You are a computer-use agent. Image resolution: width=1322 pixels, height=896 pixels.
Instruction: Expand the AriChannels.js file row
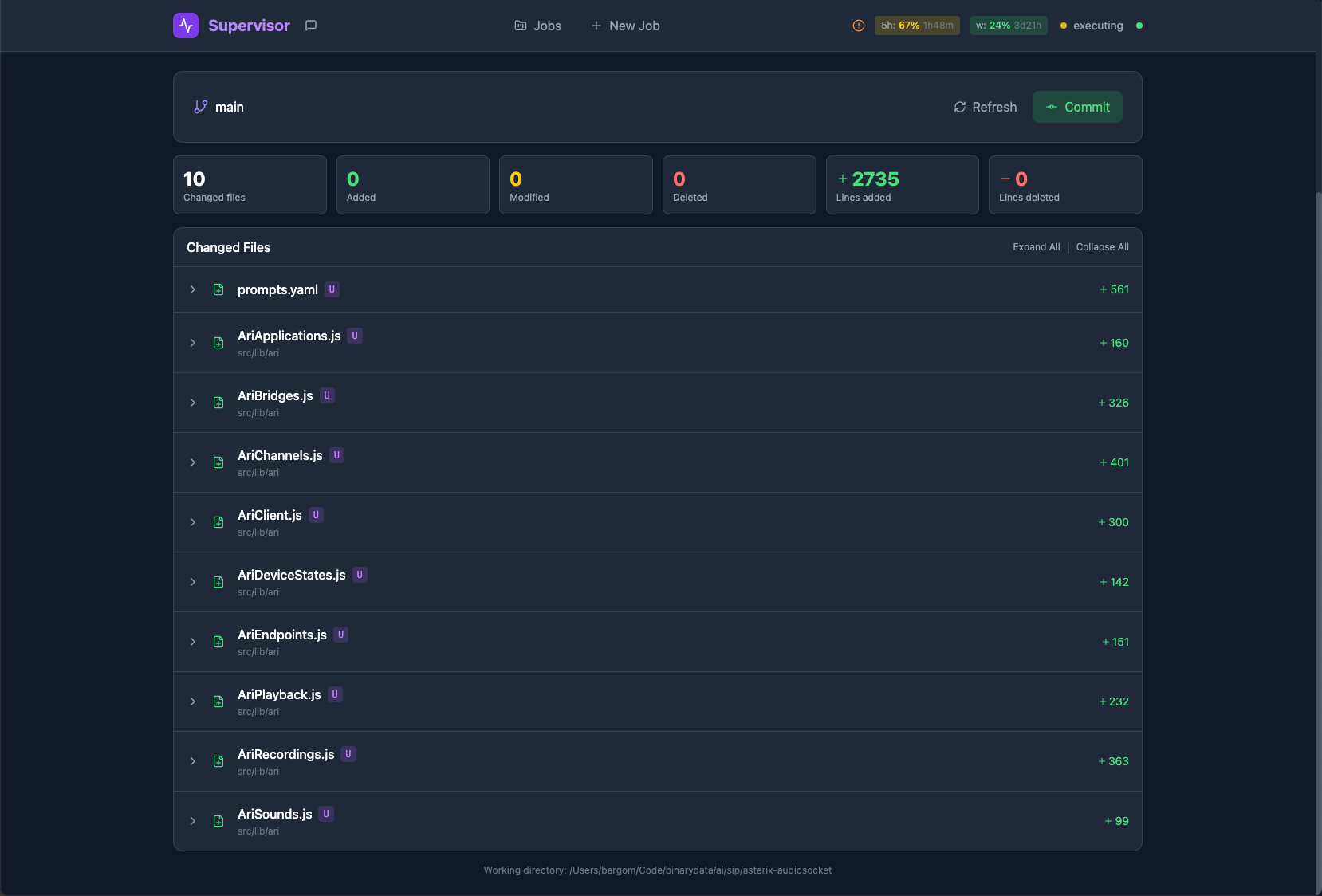tap(193, 462)
